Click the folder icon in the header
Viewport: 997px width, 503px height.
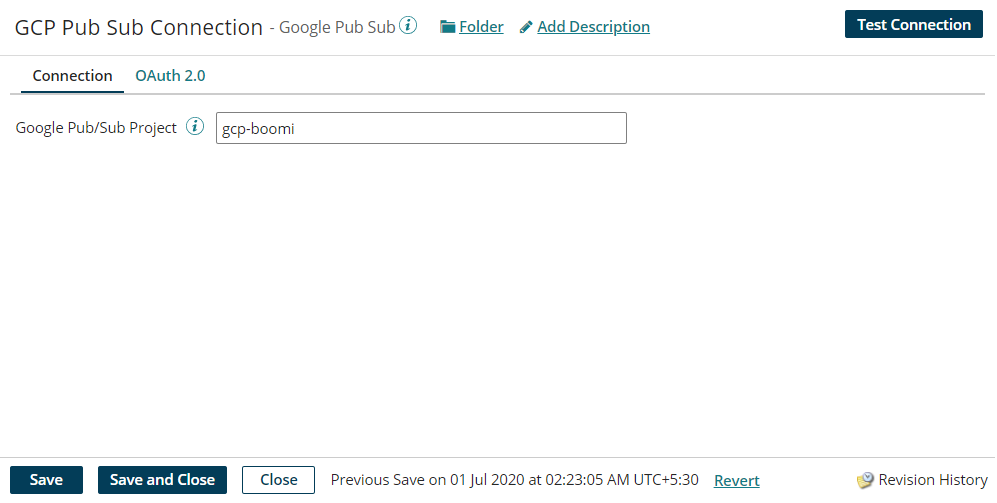tap(448, 27)
